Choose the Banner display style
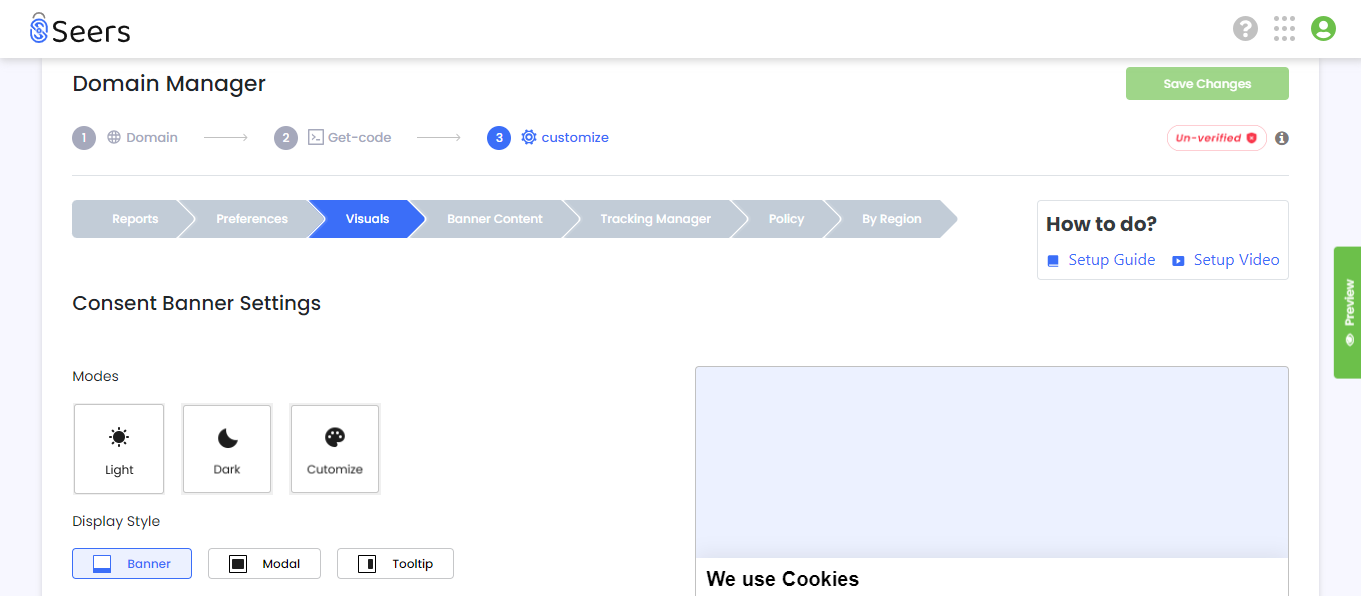 pyautogui.click(x=132, y=563)
